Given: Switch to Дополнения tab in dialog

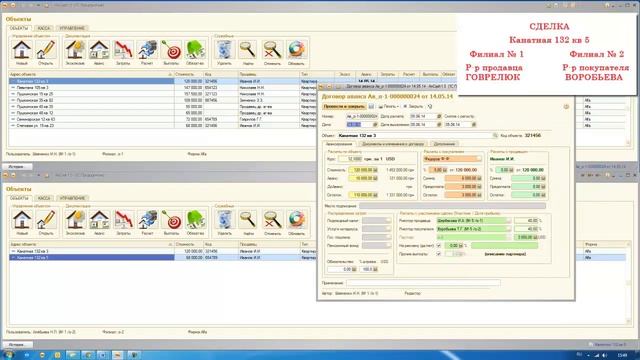Looking at the screenshot, I should 444,144.
